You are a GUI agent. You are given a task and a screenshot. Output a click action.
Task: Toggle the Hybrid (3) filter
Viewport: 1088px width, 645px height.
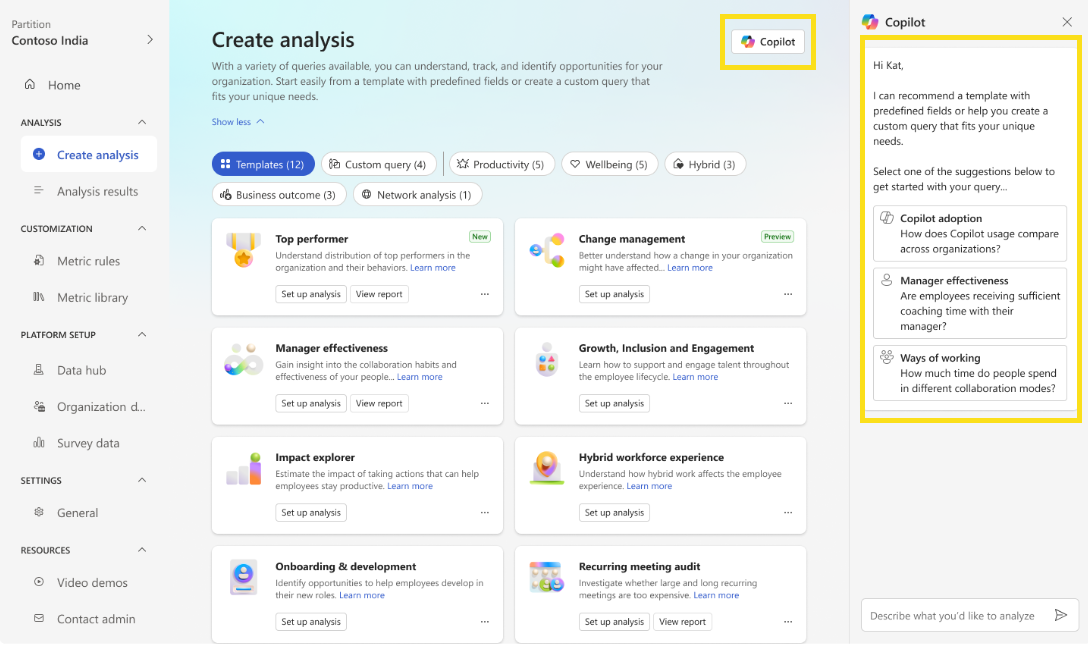[705, 163]
